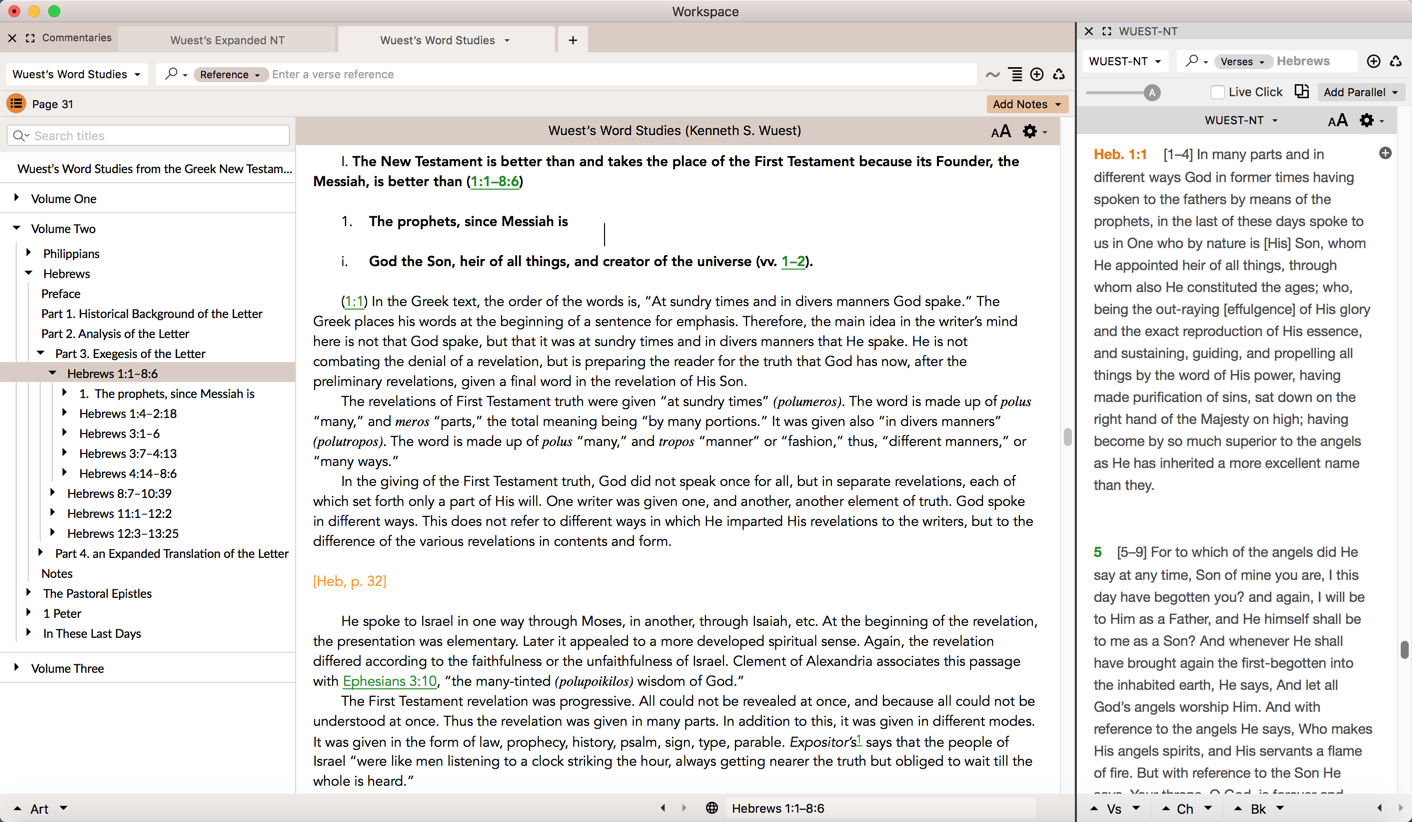This screenshot has width=1412, height=822.
Task: Collapse the Hebrews tree node
Action: (28, 273)
